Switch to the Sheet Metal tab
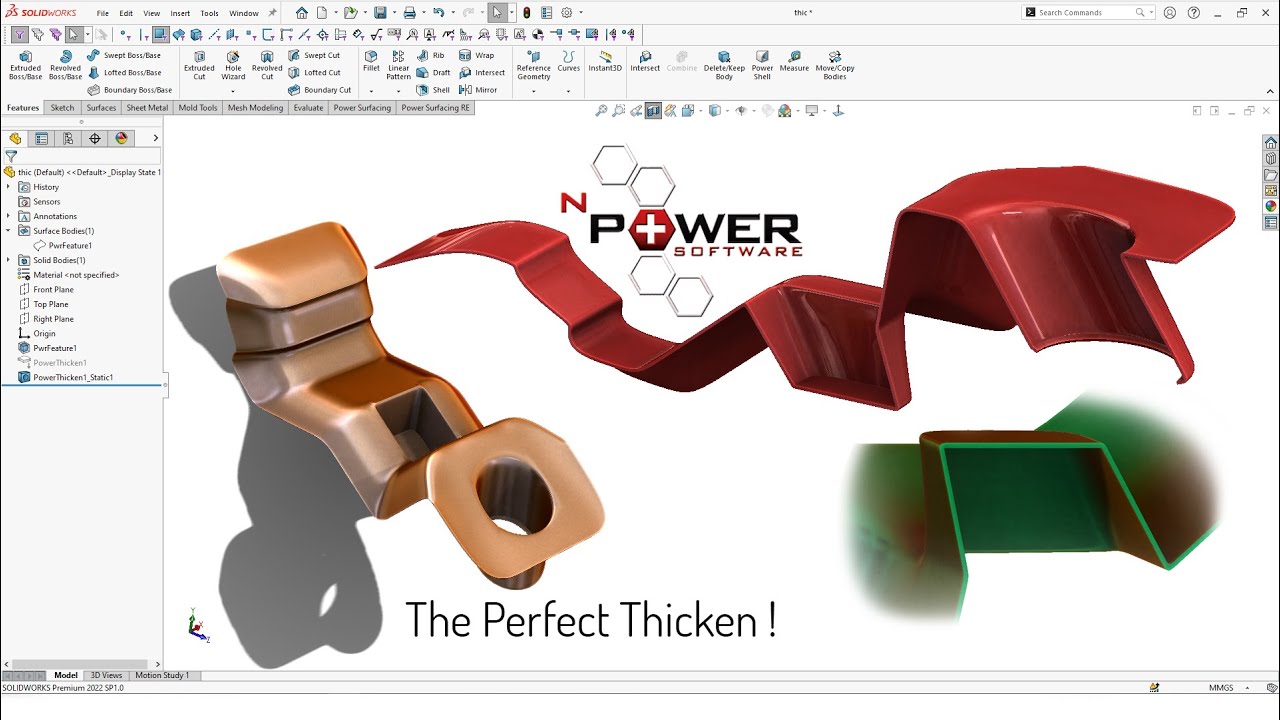The height and width of the screenshot is (720, 1280). click(147, 108)
